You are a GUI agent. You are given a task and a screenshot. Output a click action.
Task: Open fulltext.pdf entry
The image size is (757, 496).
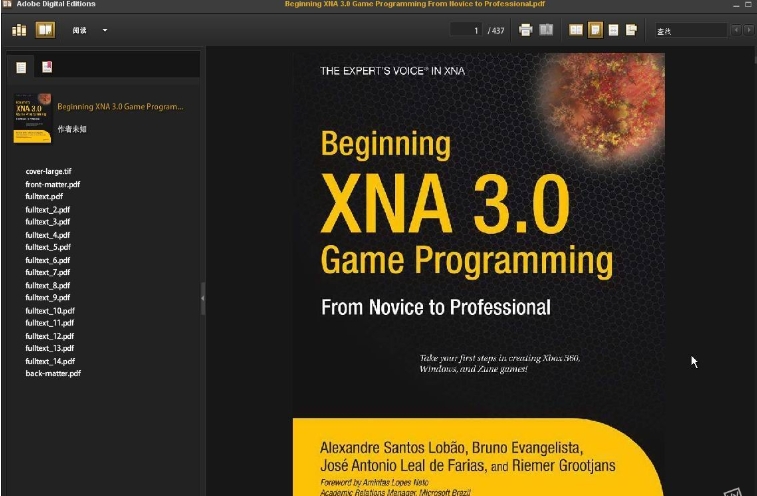click(44, 196)
